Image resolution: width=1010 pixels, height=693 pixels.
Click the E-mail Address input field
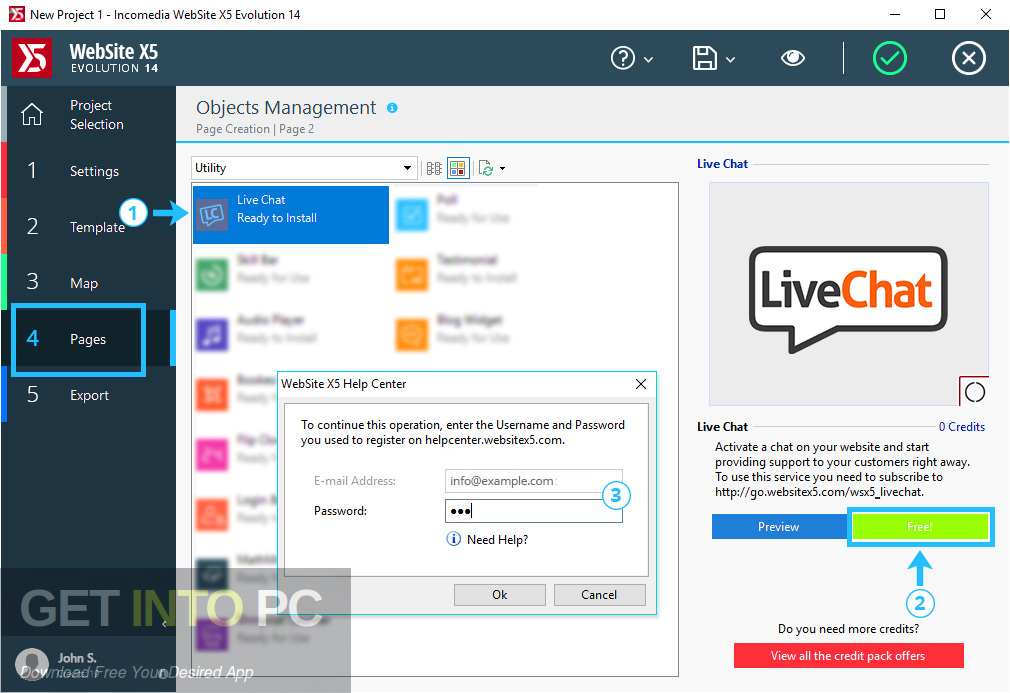[x=533, y=481]
